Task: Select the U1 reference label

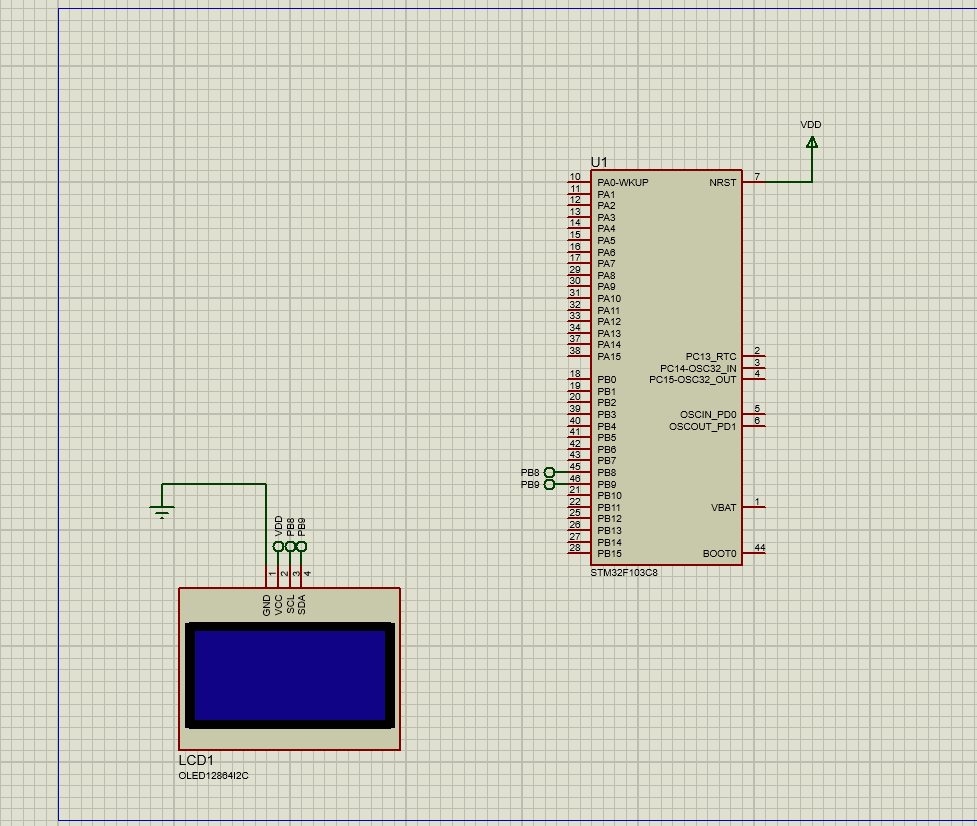Action: click(600, 160)
